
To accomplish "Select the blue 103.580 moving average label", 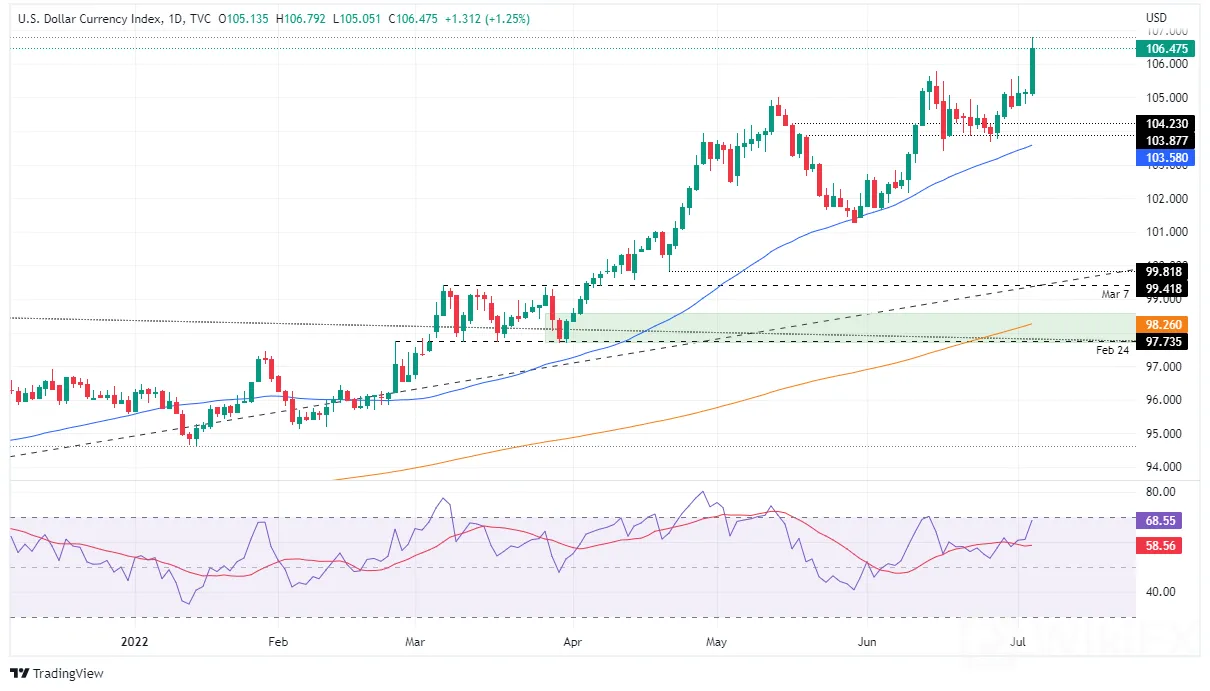I will pos(1166,158).
